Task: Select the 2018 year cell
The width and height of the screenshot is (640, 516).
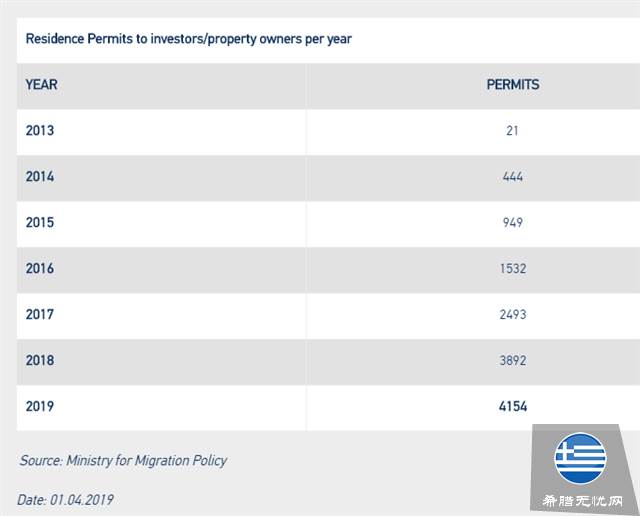Action: [x=40, y=361]
